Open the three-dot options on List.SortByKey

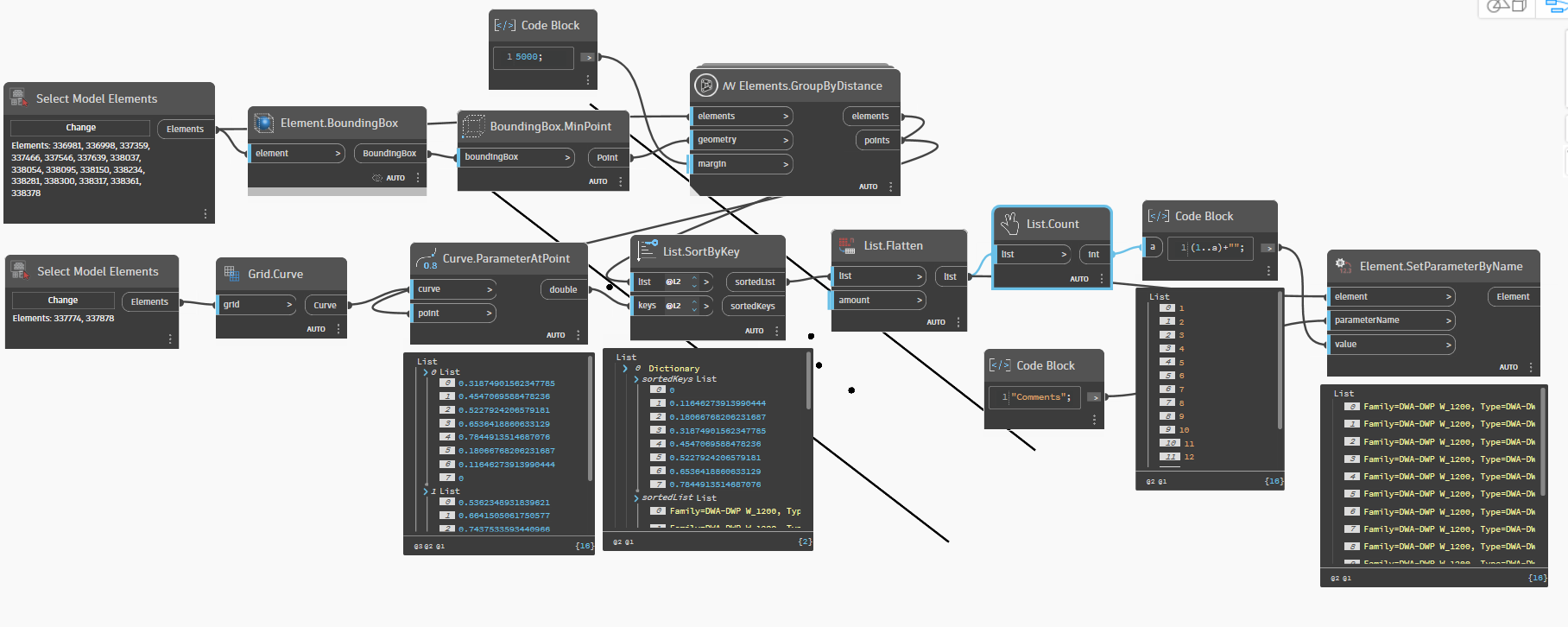pyautogui.click(x=777, y=331)
